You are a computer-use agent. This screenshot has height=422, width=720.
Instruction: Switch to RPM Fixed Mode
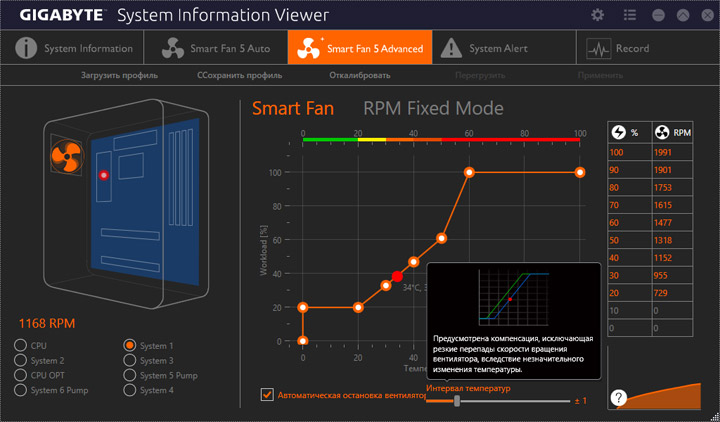click(433, 108)
